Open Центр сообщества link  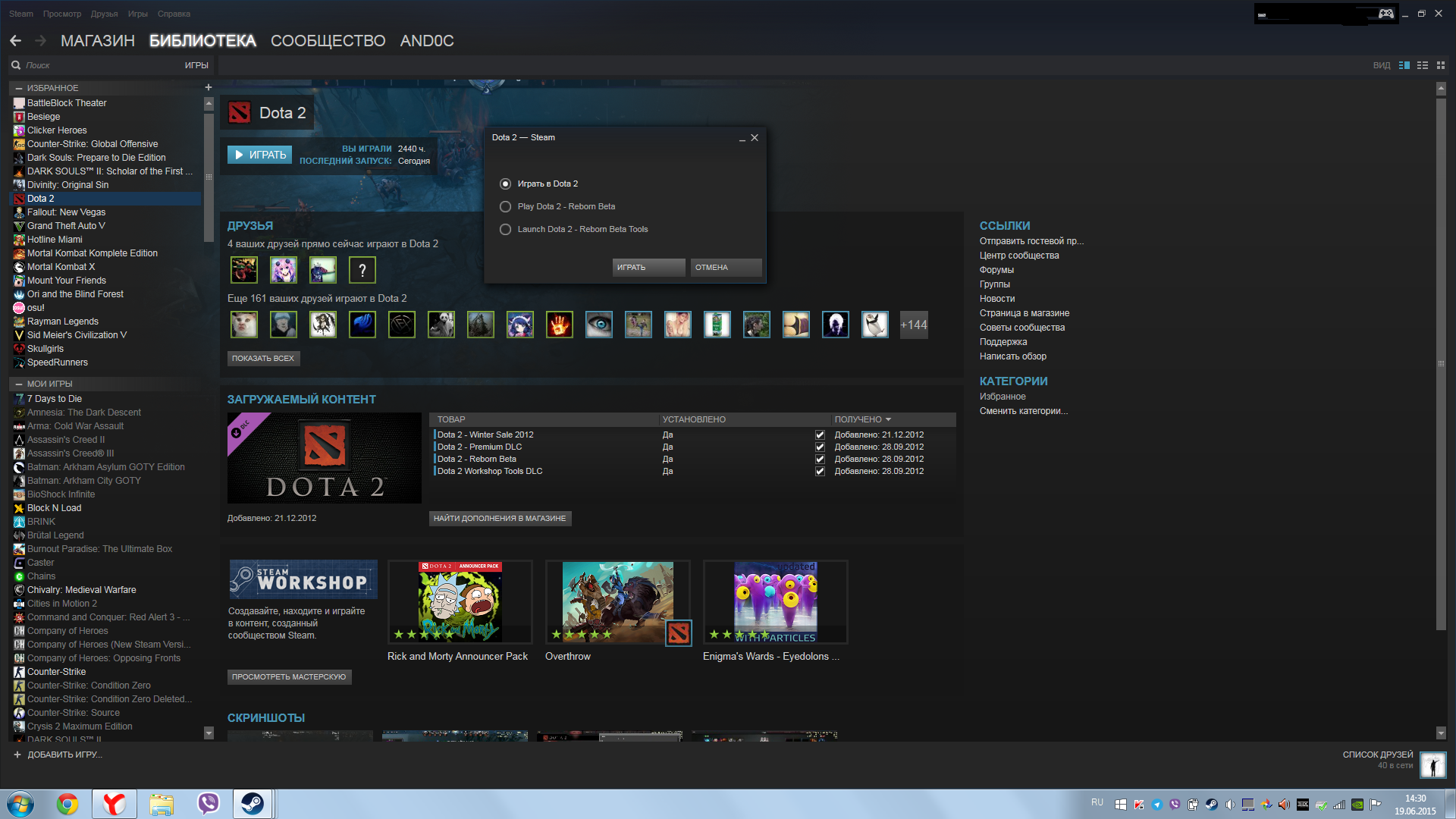click(x=1019, y=256)
